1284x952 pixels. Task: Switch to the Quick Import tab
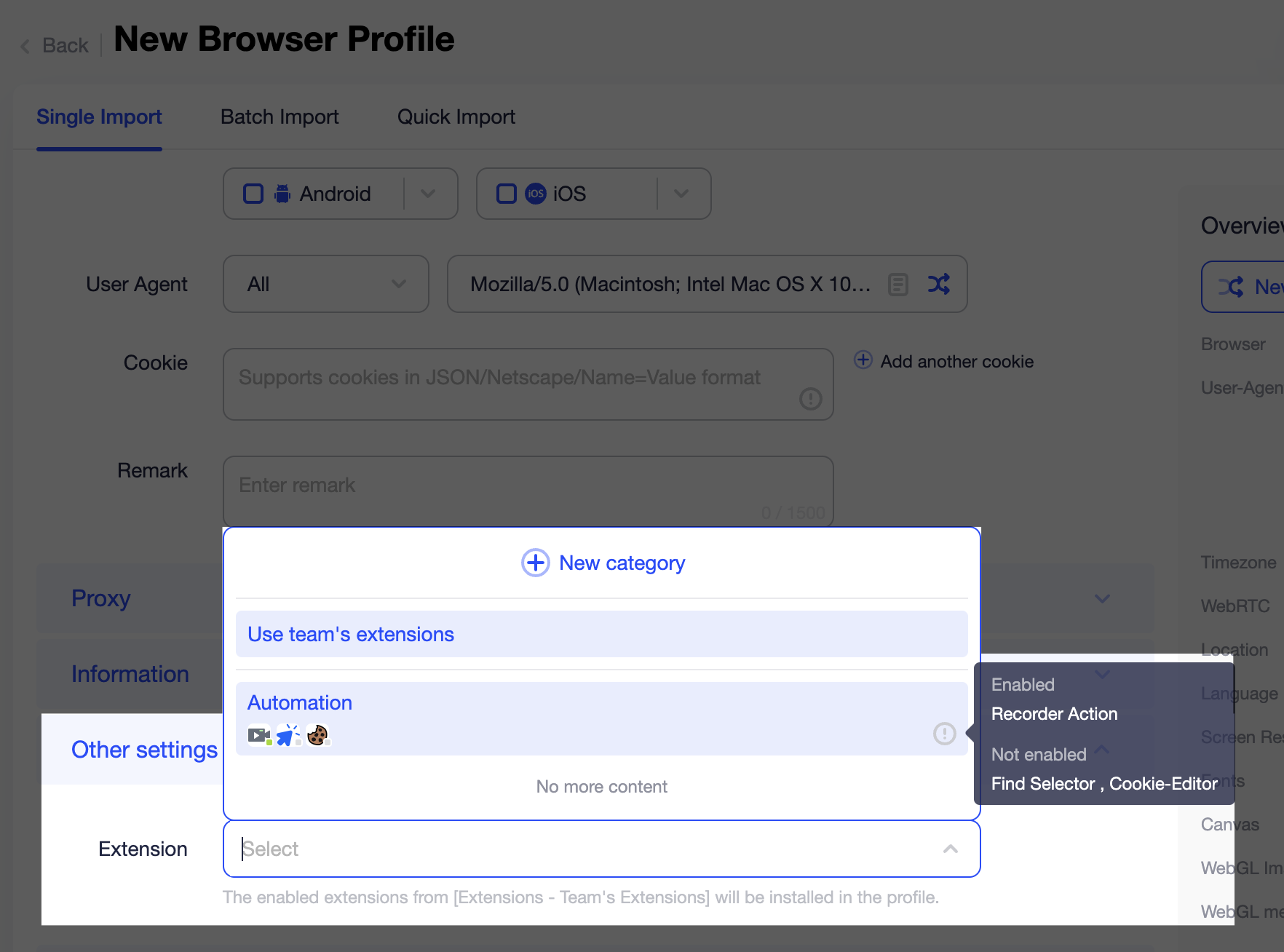pos(456,116)
